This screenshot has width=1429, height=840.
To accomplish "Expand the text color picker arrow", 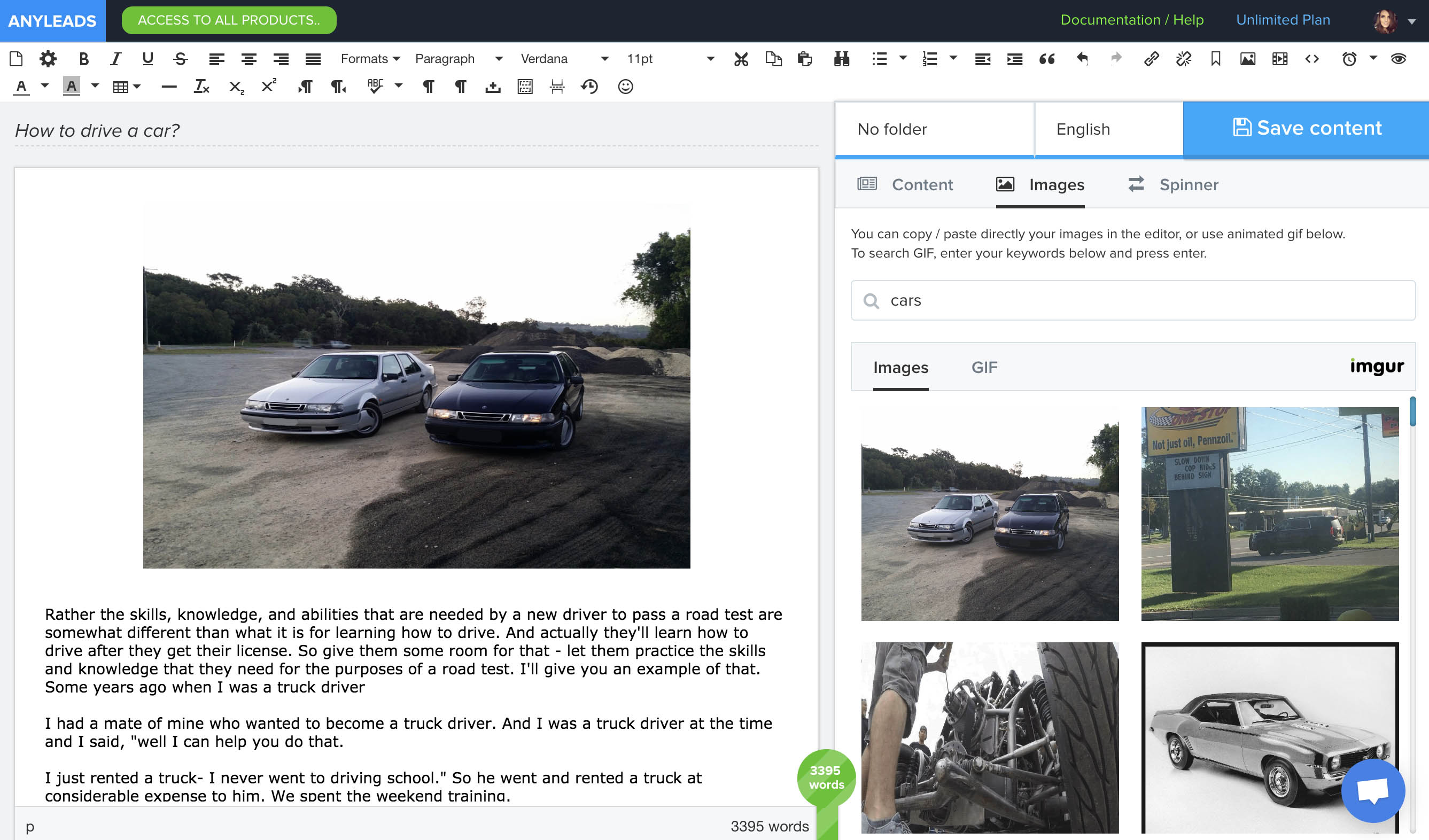I will (45, 85).
